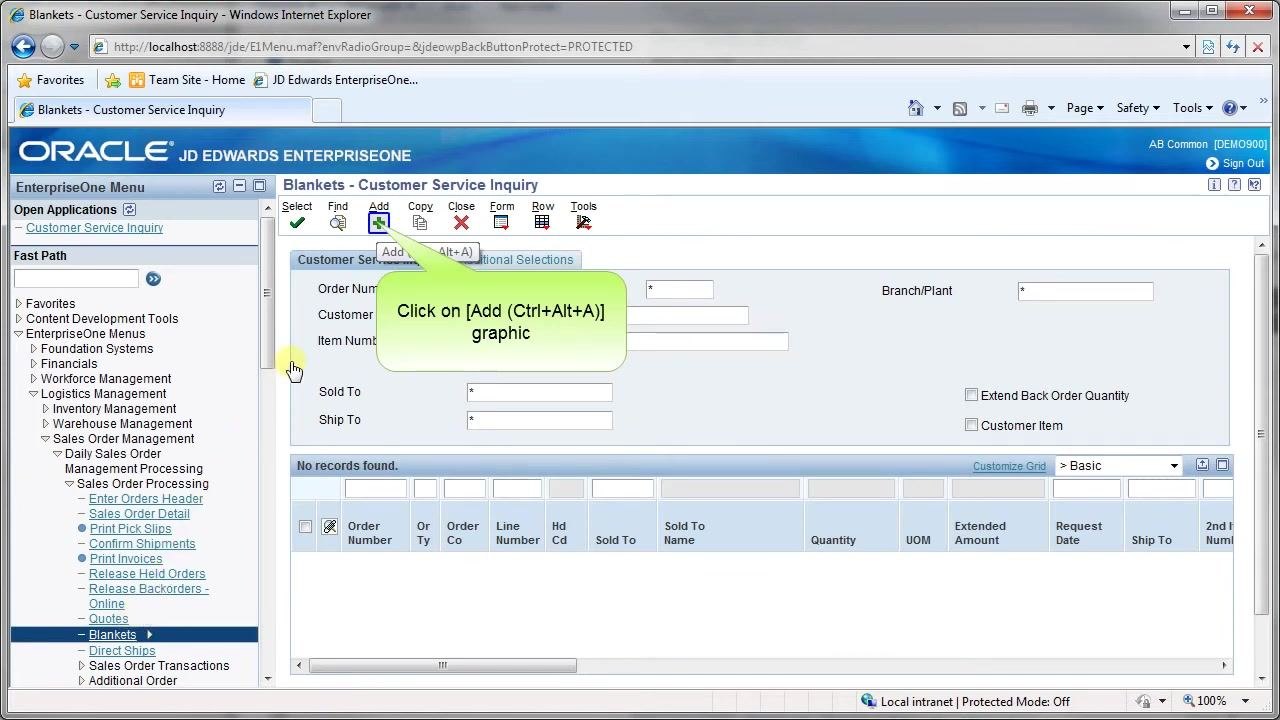The image size is (1280, 720).
Task: Open Internet Explorer's Tools menu
Action: tap(1193, 108)
